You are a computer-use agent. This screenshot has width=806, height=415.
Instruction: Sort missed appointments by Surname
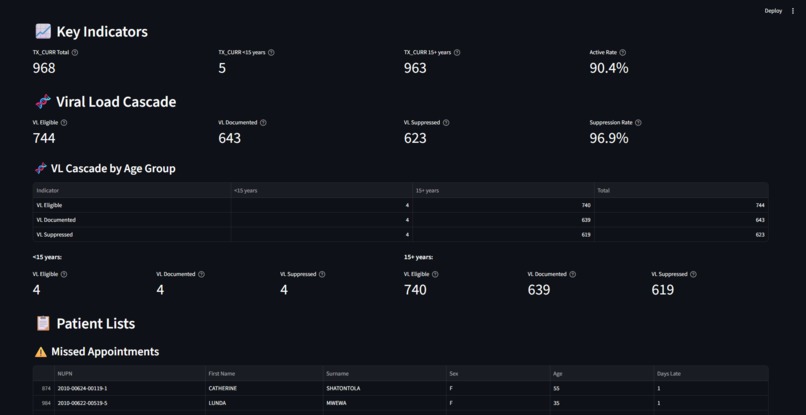(x=384, y=373)
